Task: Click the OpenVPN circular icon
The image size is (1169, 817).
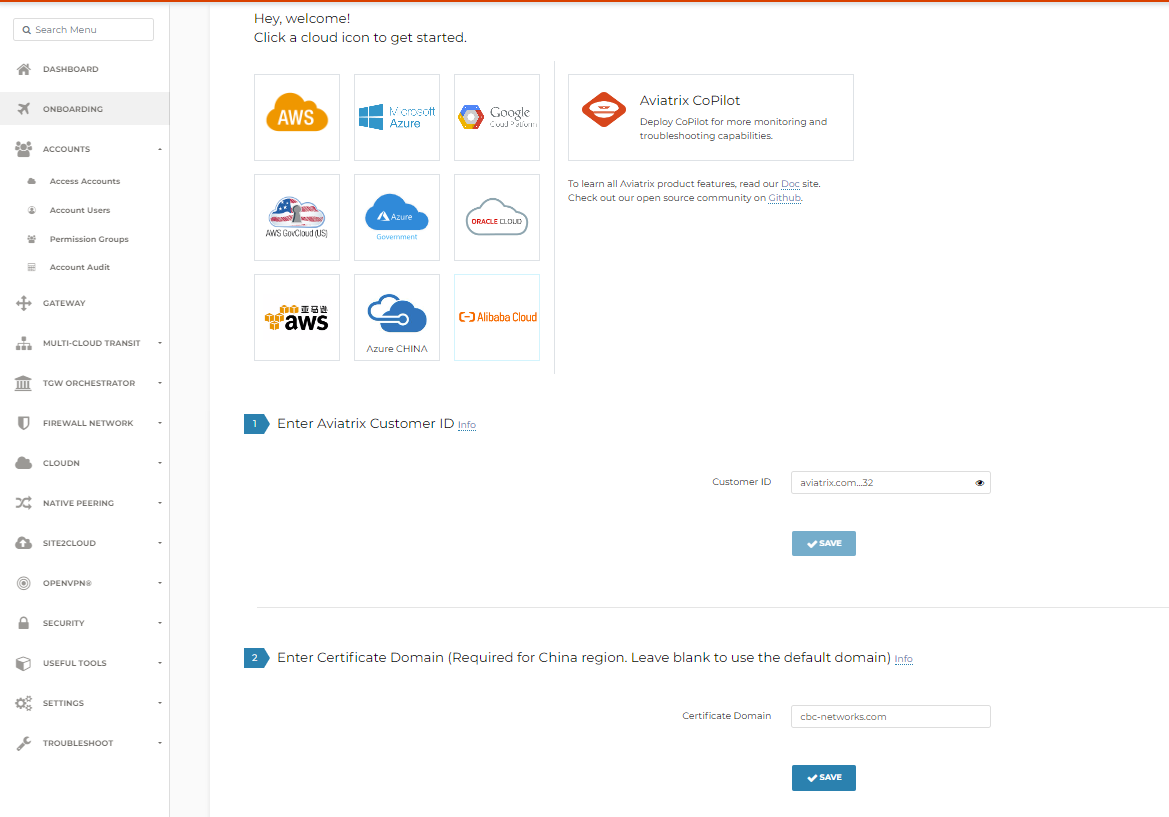Action: pyautogui.click(x=24, y=583)
